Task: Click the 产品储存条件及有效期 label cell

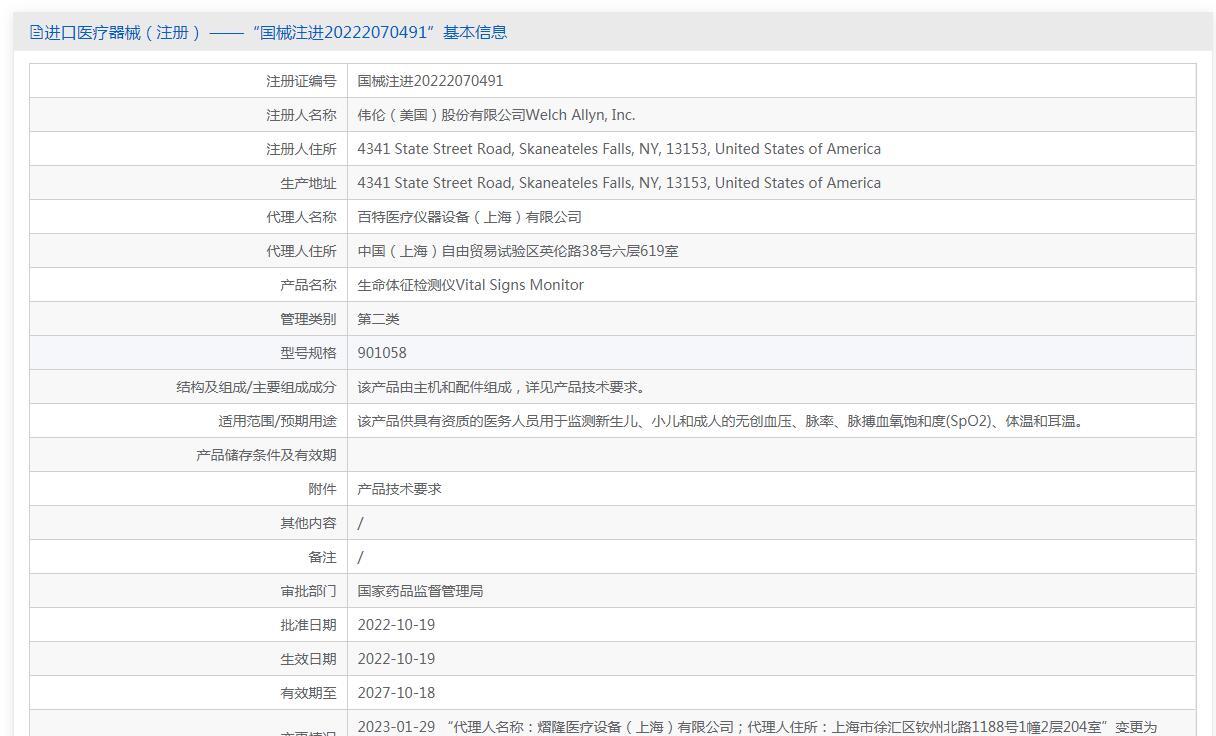Action: [x=266, y=455]
